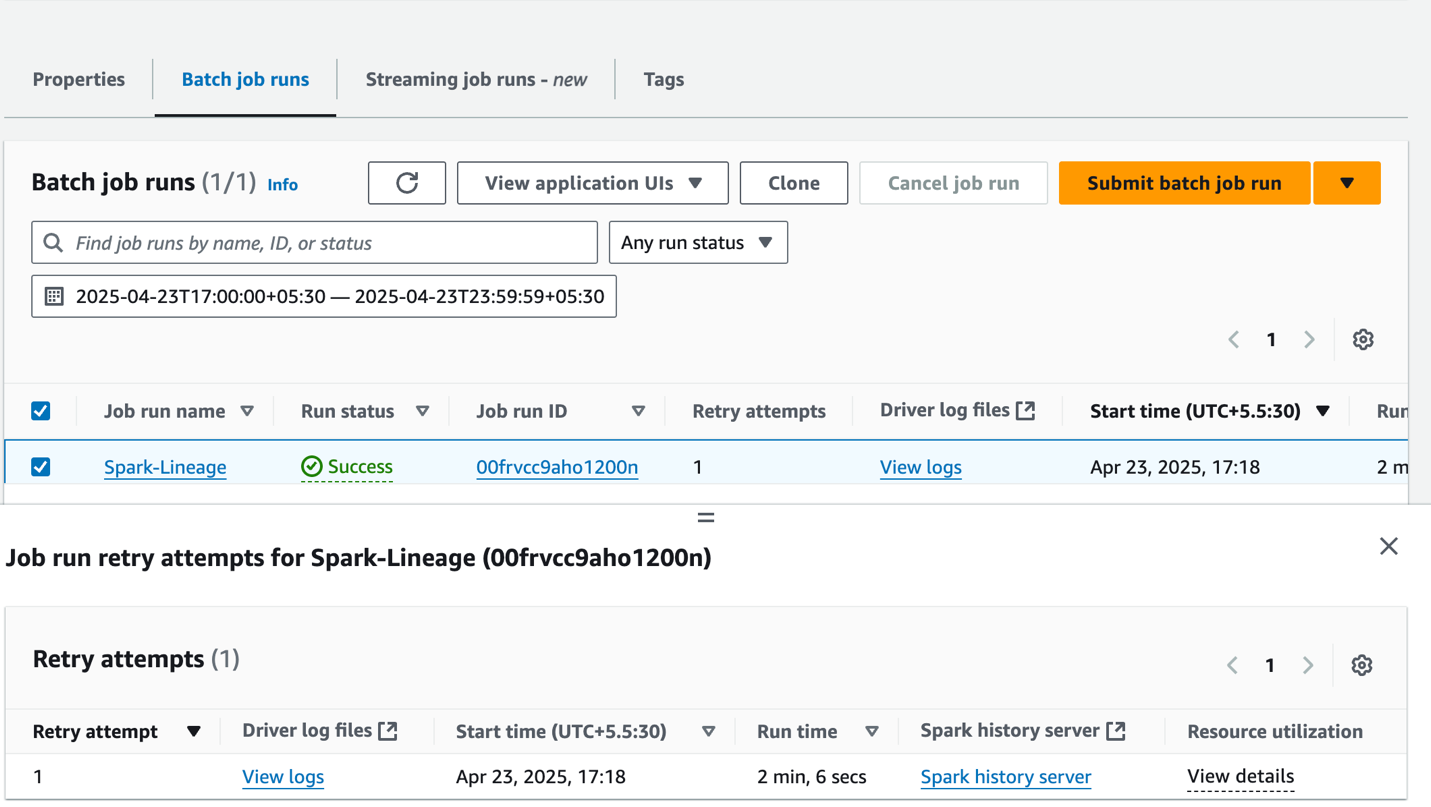Image resolution: width=1431 pixels, height=807 pixels.
Task: Open the Any run status filter dropdown
Action: coord(697,243)
